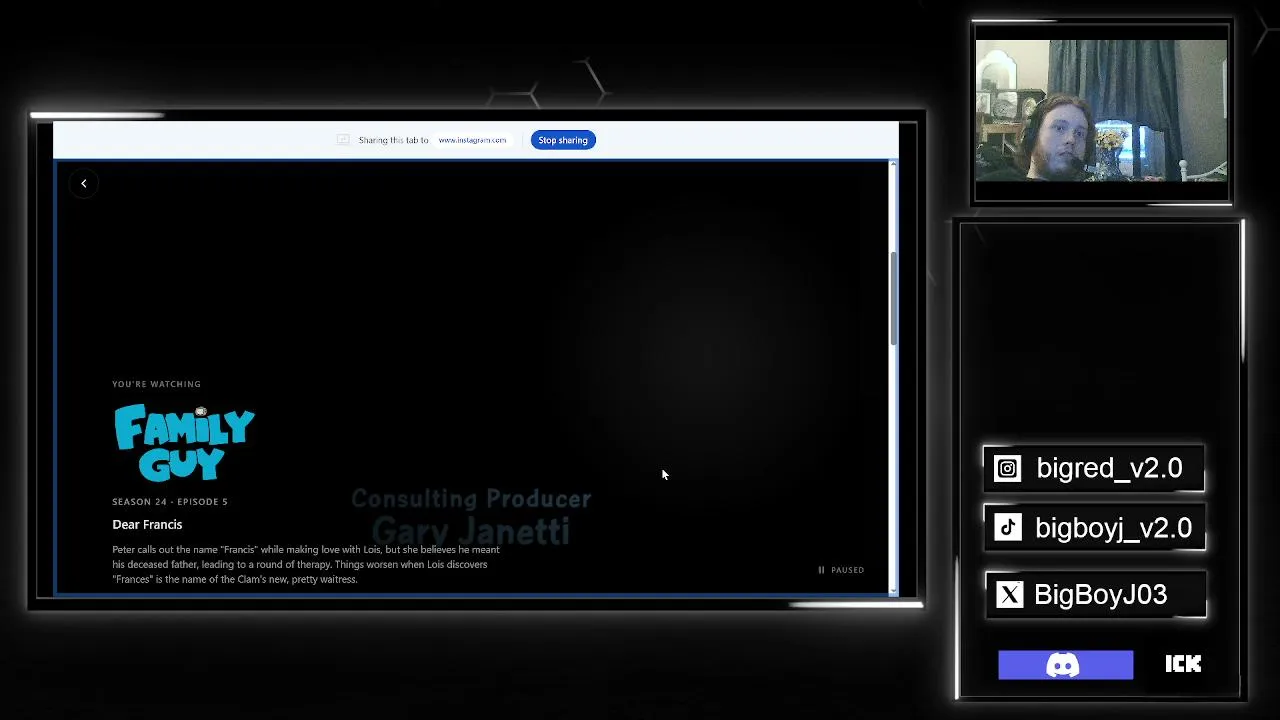The image size is (1280, 720).
Task: Open the Discord logo button
Action: point(1066,665)
